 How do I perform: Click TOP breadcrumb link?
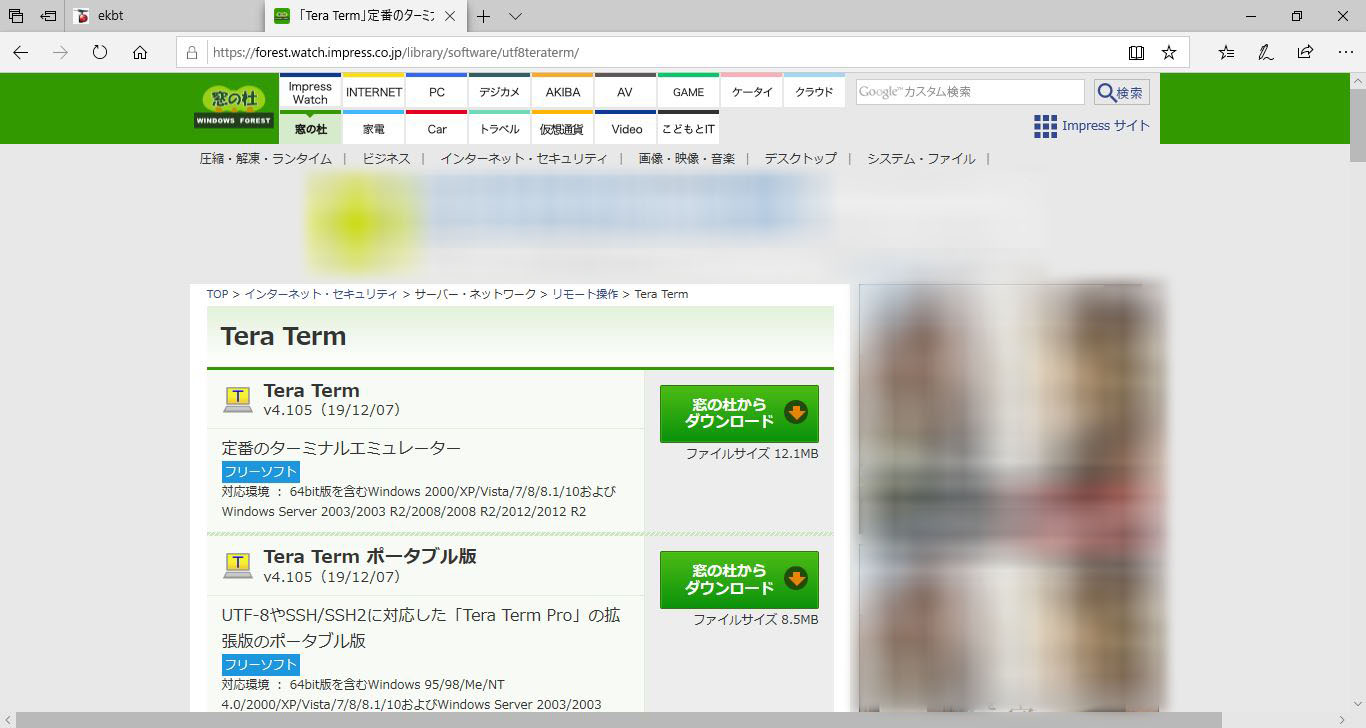coord(217,294)
